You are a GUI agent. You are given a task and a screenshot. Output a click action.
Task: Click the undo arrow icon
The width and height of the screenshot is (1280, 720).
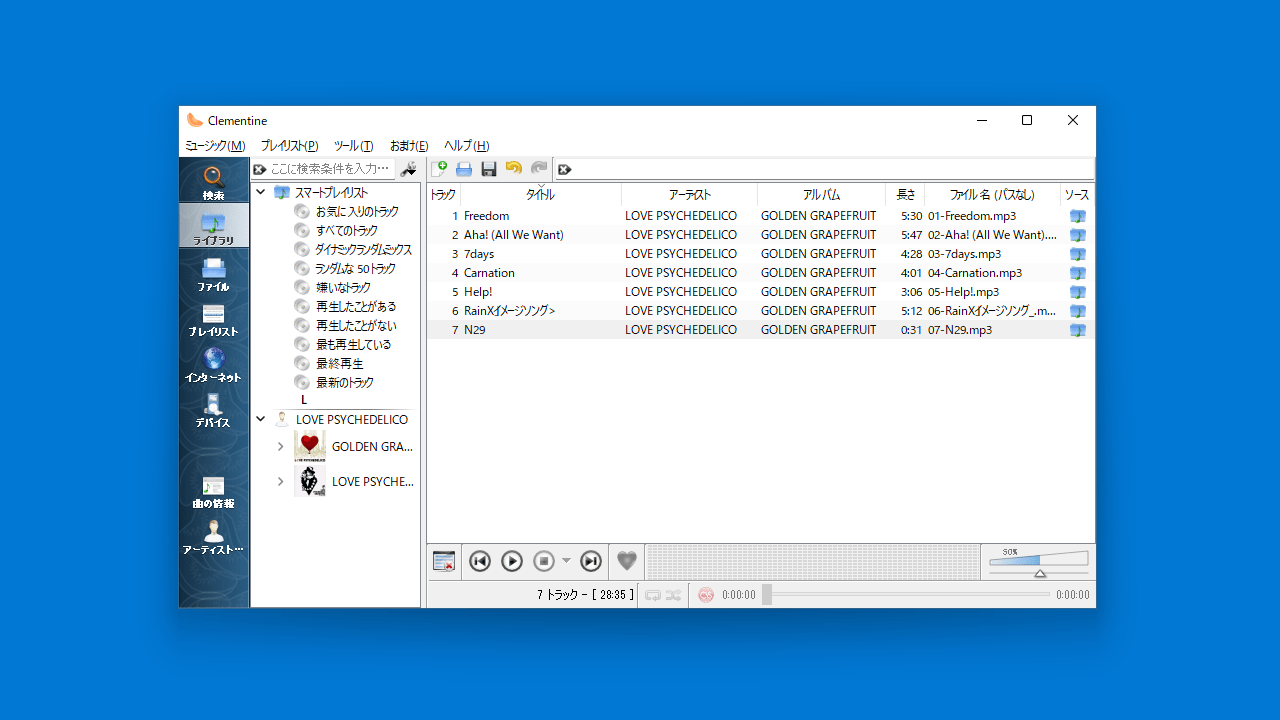514,169
